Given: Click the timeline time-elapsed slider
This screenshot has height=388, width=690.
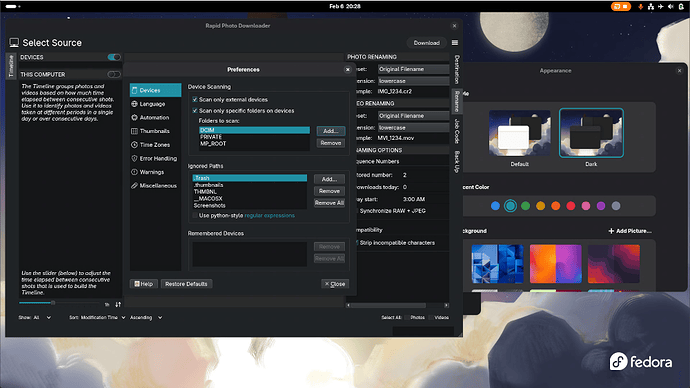Looking at the screenshot, I should point(59,303).
